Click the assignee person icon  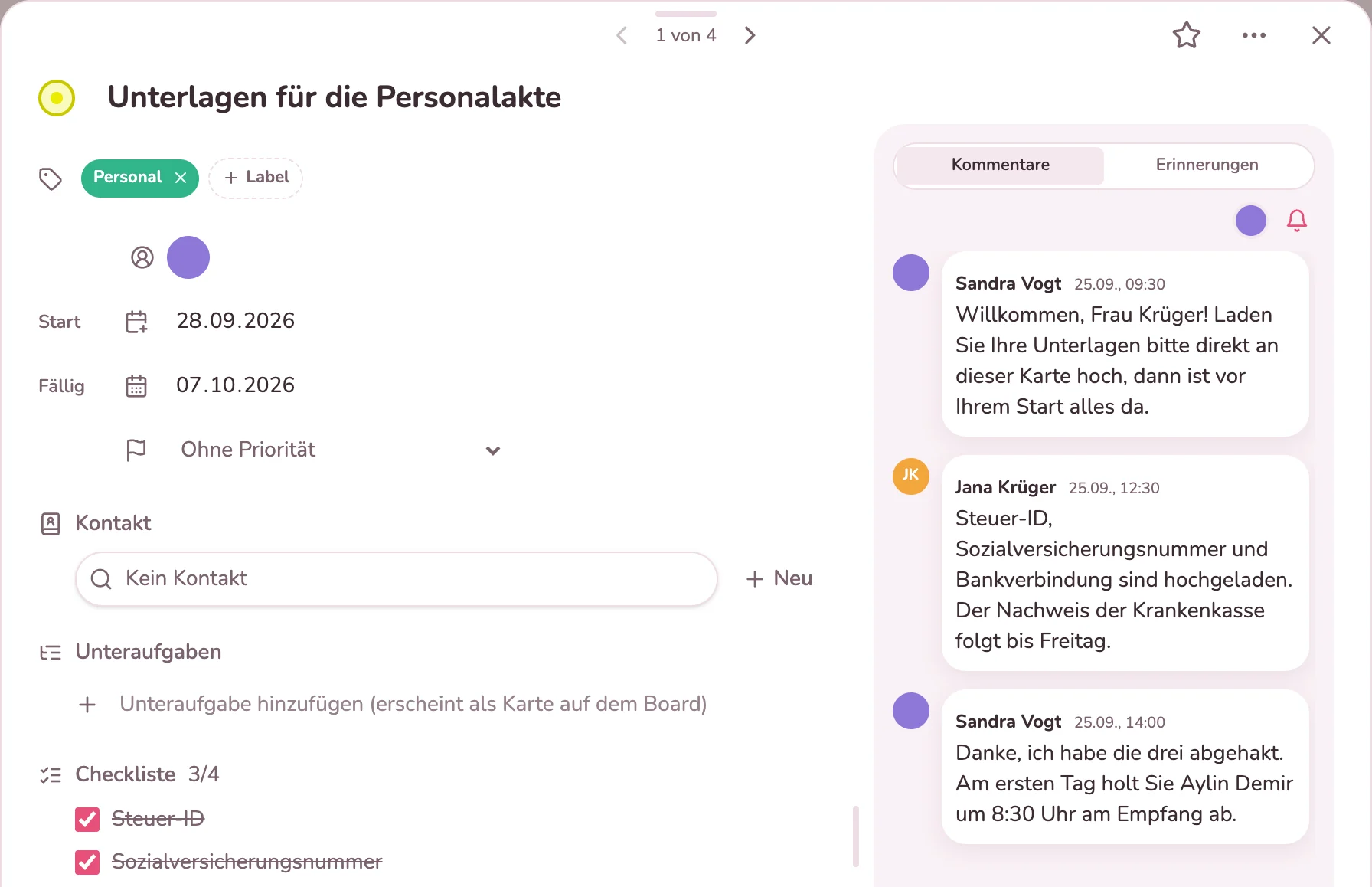click(142, 257)
